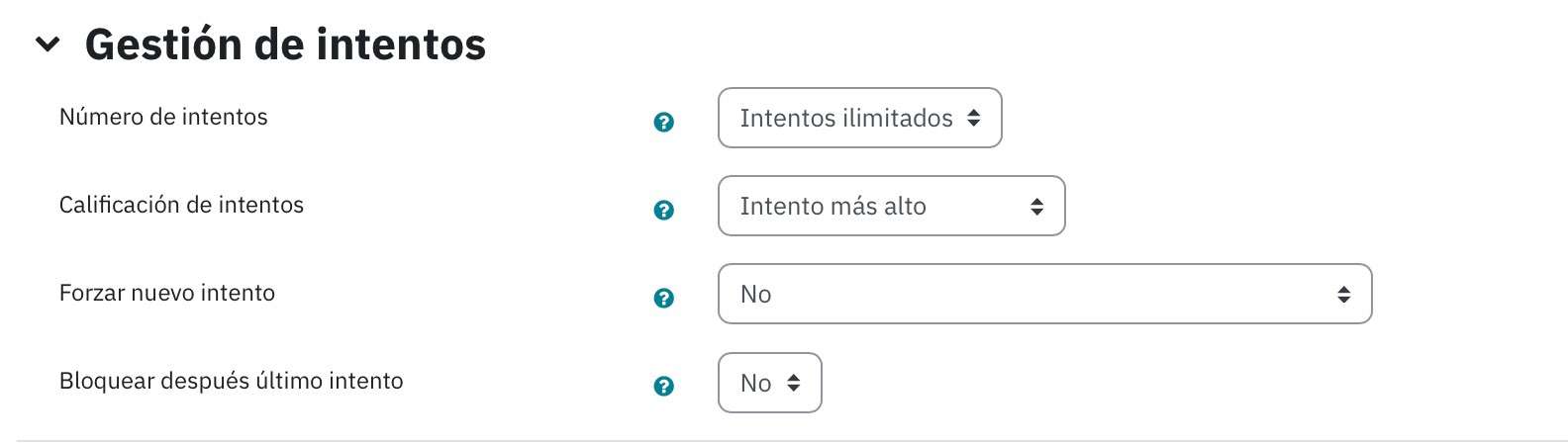Screen dimensions: 1568x443
Task: Open the Forzar nuevo intento No selector
Action: (1044, 294)
